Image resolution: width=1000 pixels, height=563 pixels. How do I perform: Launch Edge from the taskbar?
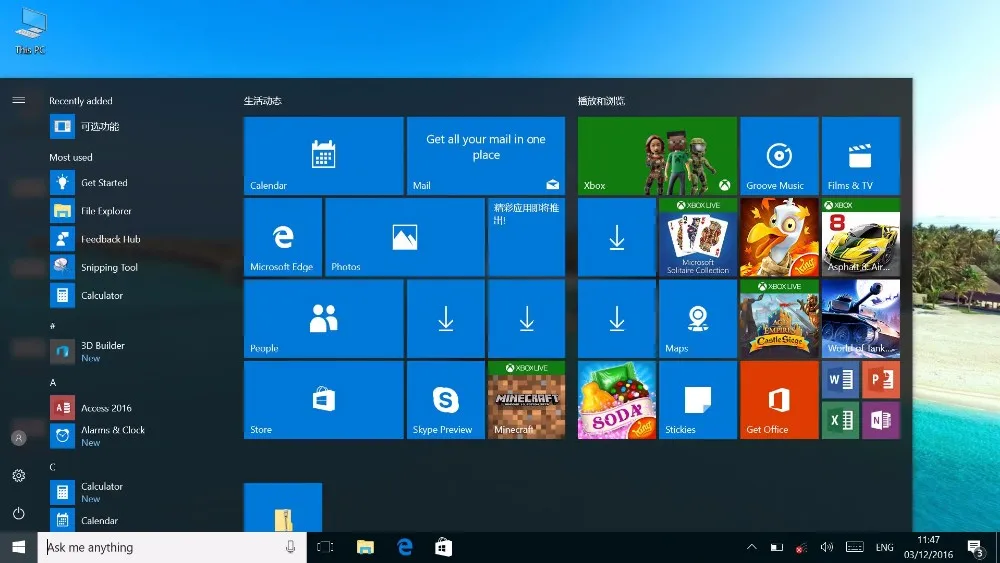[x=404, y=547]
